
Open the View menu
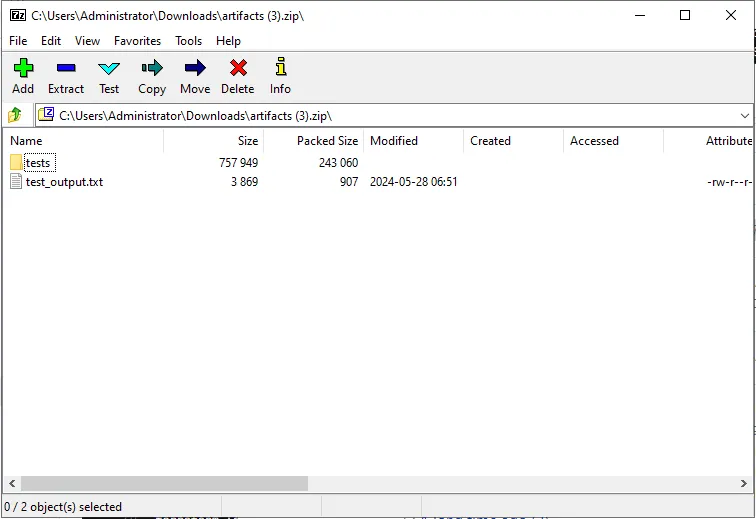[x=87, y=41]
